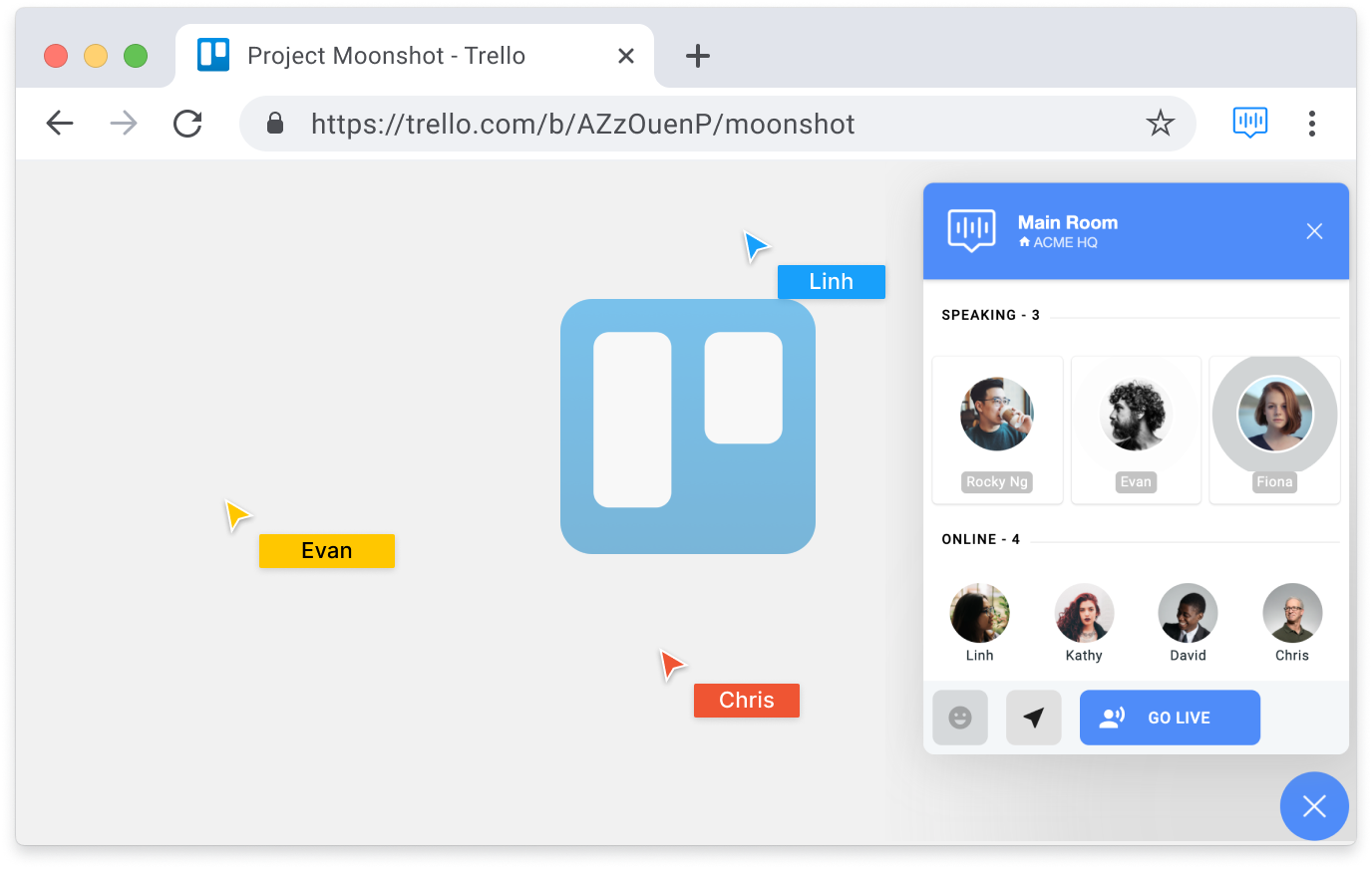Maximize the window with green button
Screen dimensions: 1372x869
[136, 56]
